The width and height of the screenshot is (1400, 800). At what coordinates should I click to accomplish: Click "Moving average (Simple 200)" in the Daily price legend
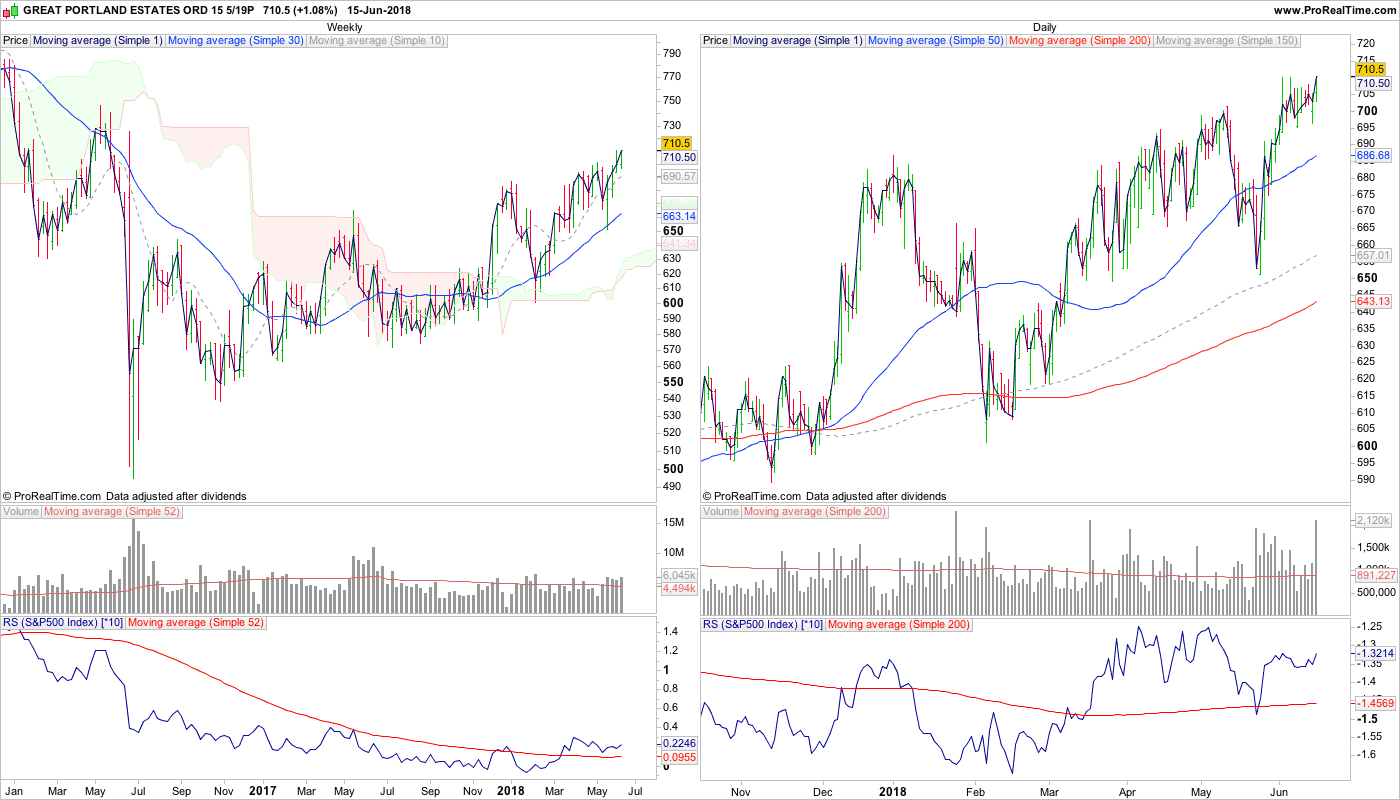pos(1081,41)
